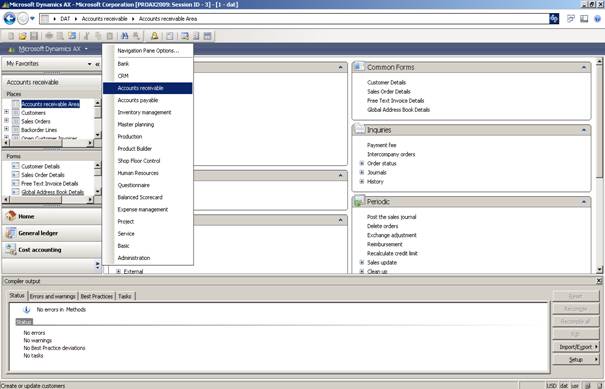Image resolution: width=605 pixels, height=389 pixels.
Task: Click the greyed Forward navigation arrow
Action: (23, 18)
